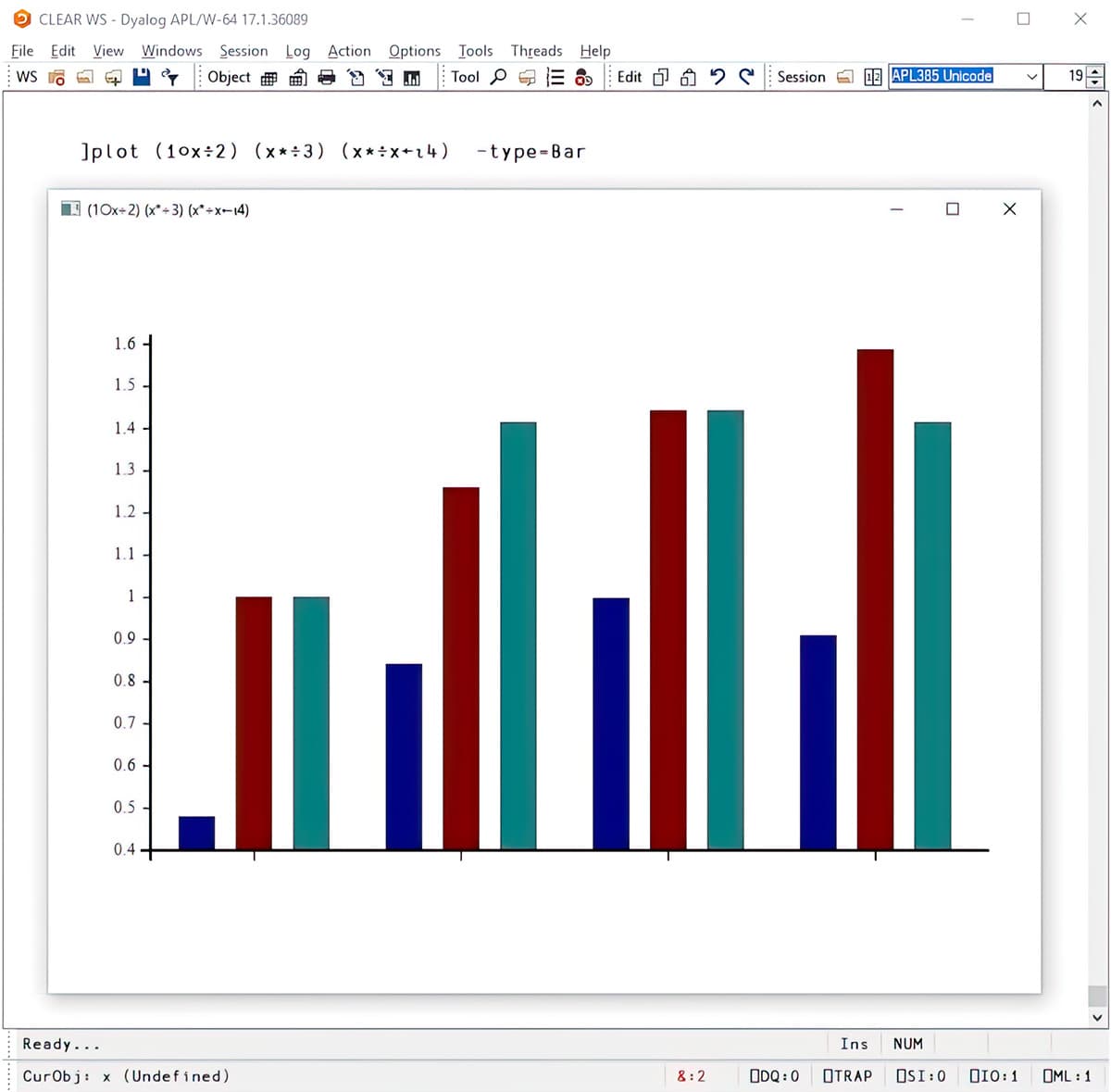Click the folder-note icon beside the magnifier
Viewport: 1111px width, 1092px height.
[527, 78]
